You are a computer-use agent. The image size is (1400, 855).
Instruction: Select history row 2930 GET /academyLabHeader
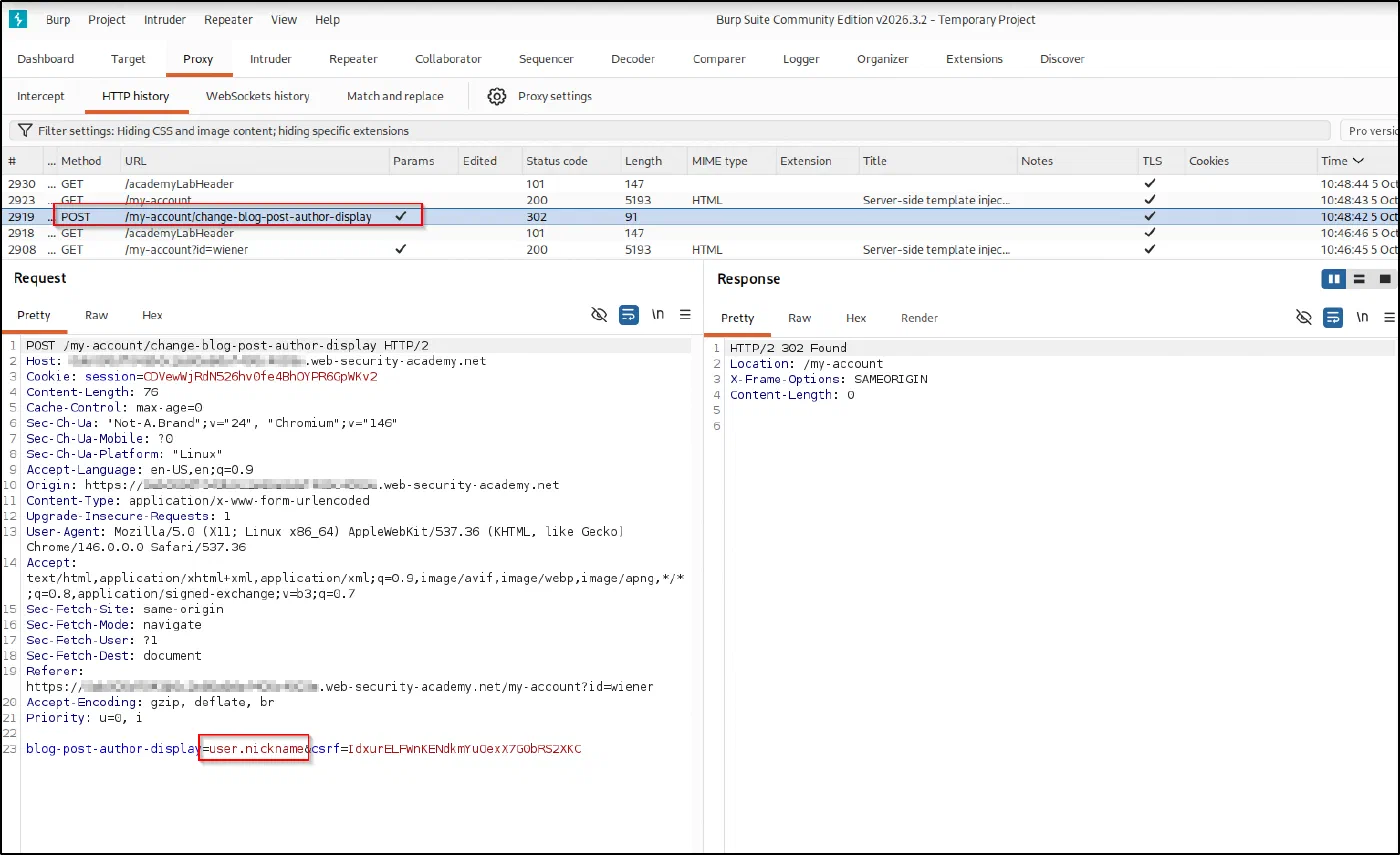pos(700,184)
